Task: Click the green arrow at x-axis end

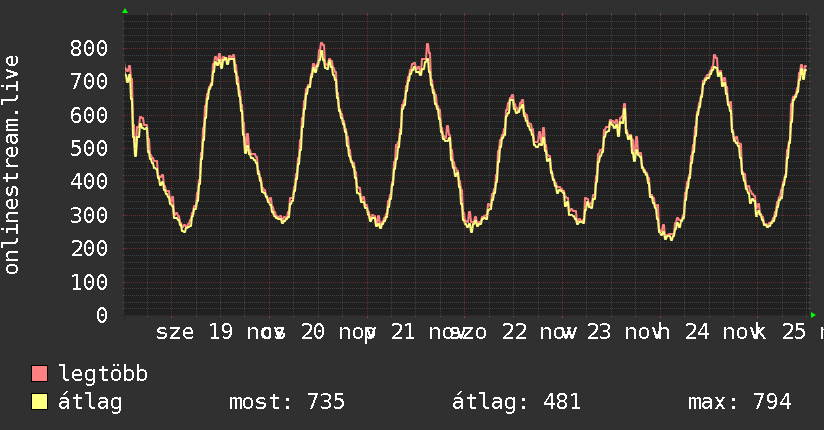Action: point(813,315)
